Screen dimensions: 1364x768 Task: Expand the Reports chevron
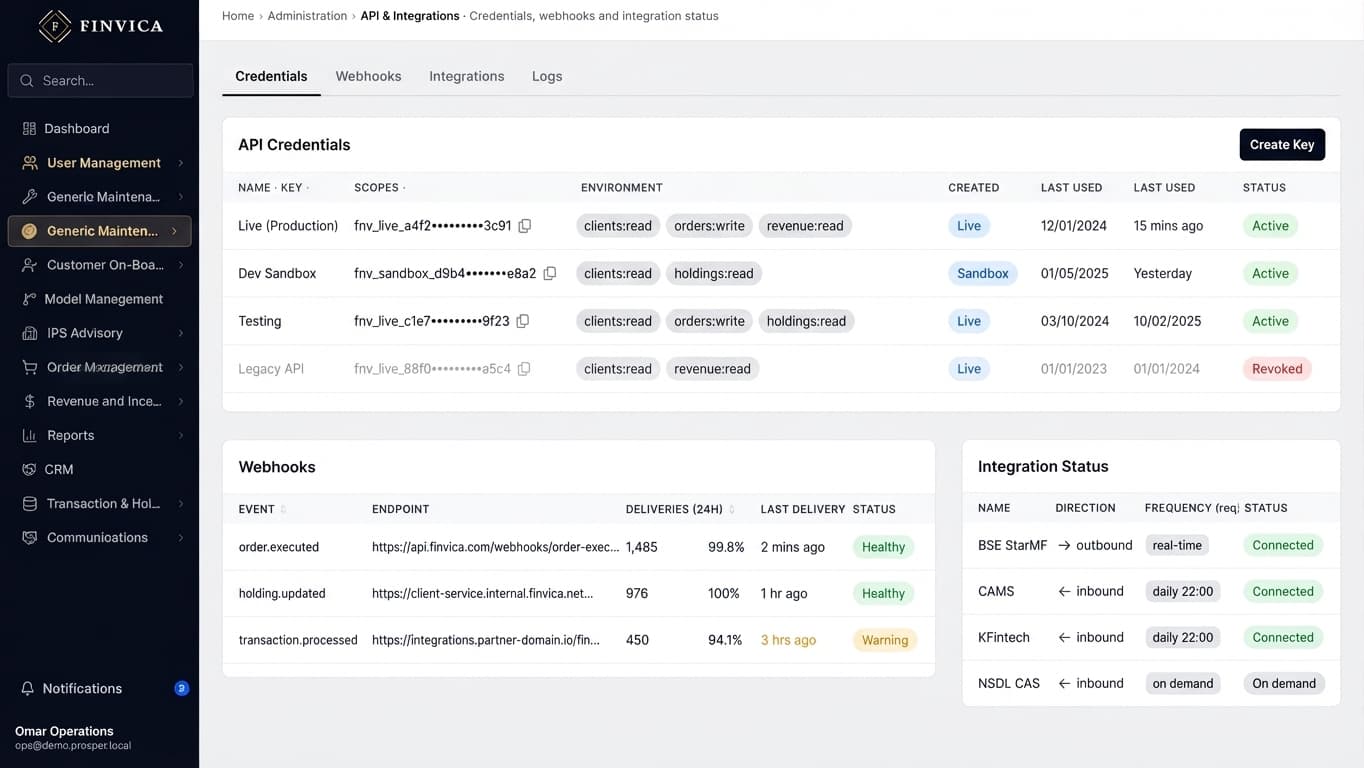tap(180, 435)
